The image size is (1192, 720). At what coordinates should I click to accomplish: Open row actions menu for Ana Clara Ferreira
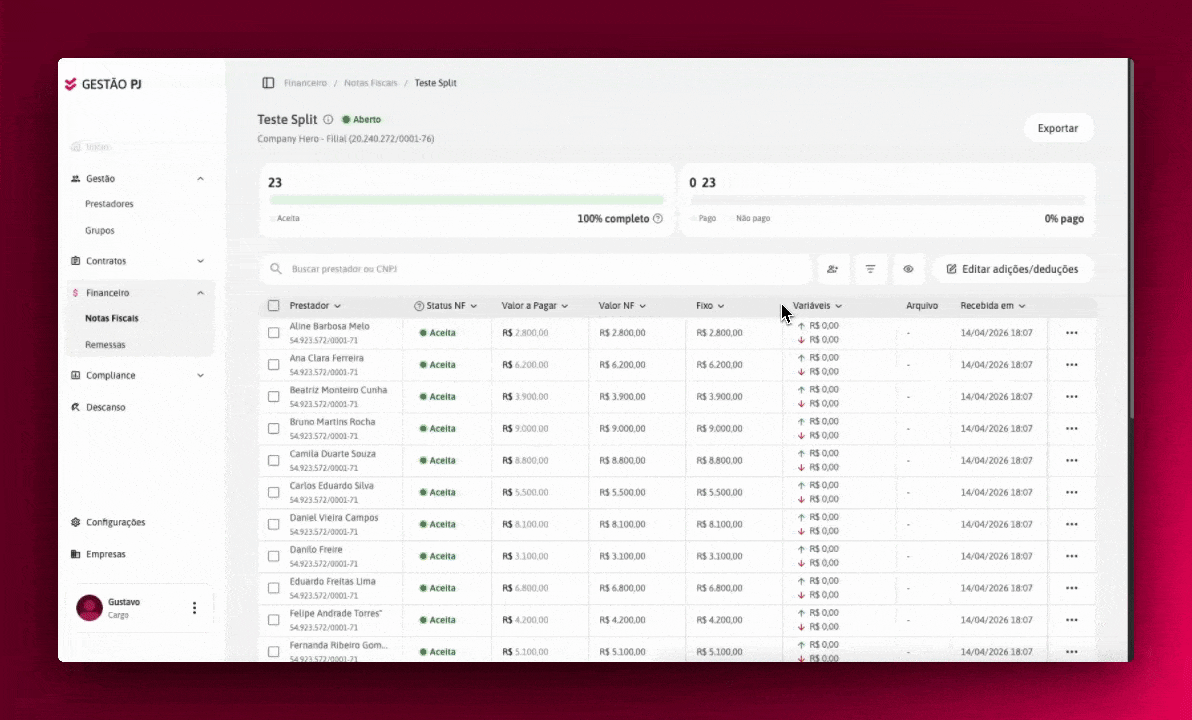coord(1072,365)
